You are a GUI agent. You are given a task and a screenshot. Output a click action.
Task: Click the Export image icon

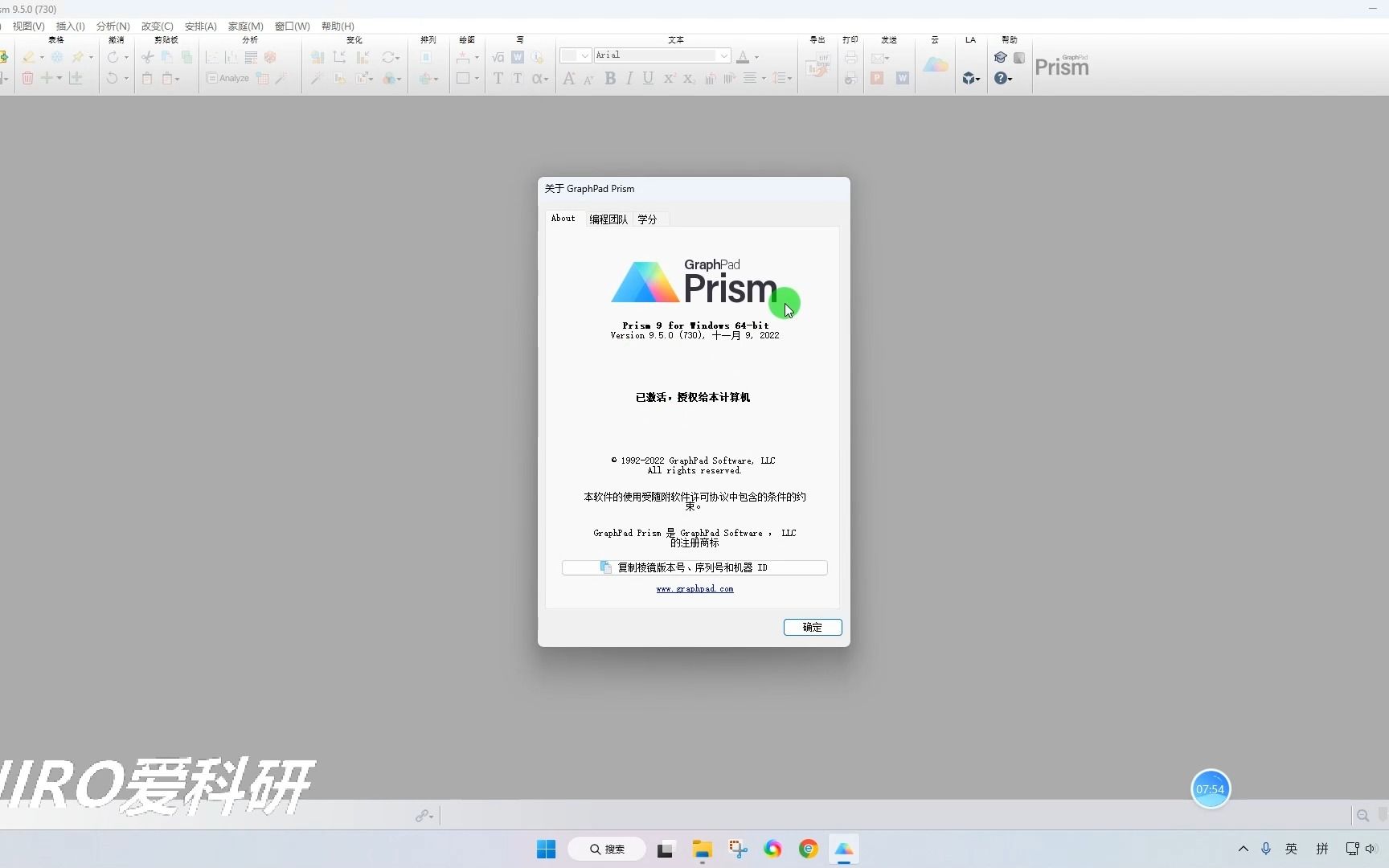[x=818, y=65]
